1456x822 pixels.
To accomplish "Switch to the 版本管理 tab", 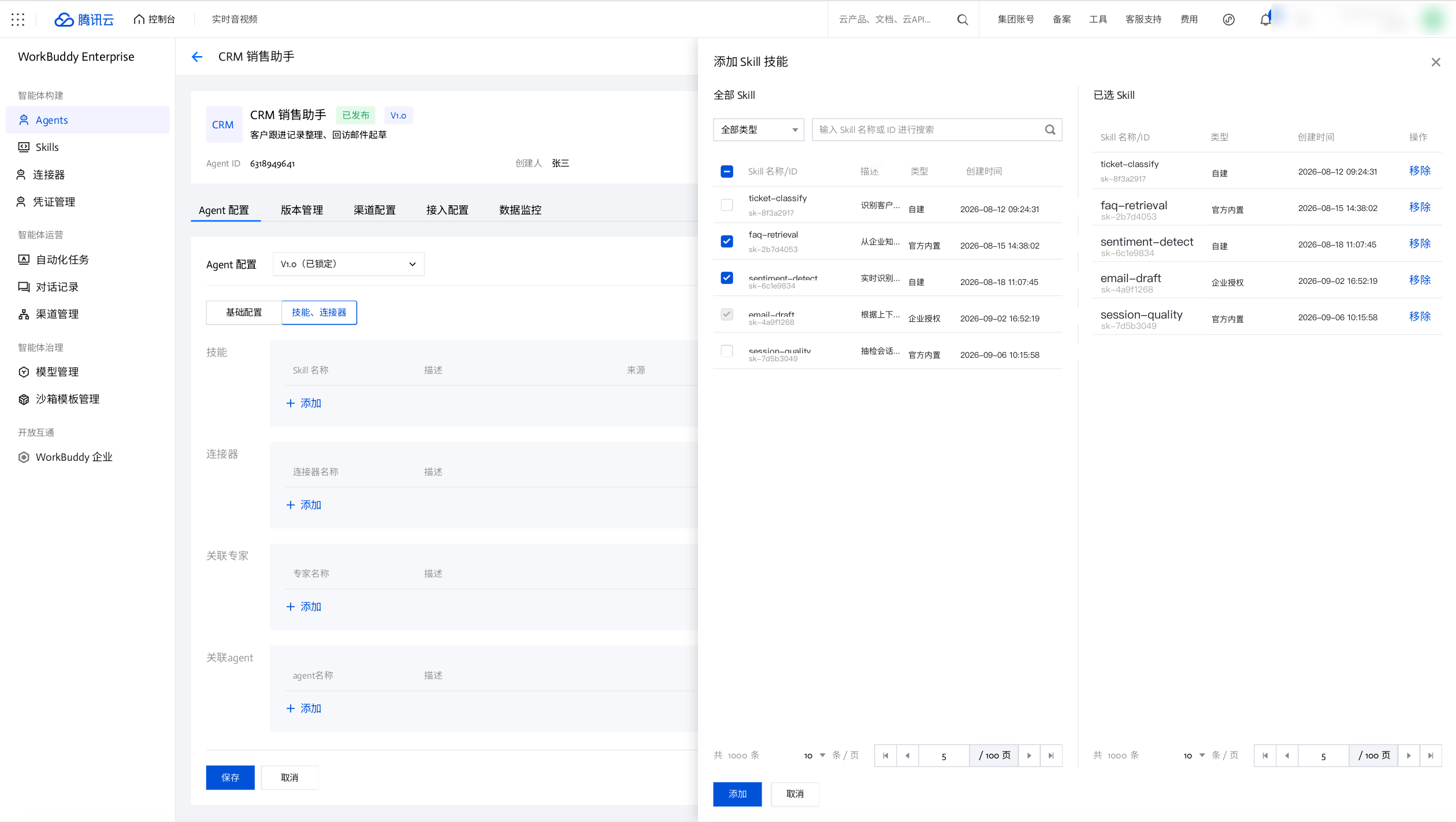I will click(302, 210).
